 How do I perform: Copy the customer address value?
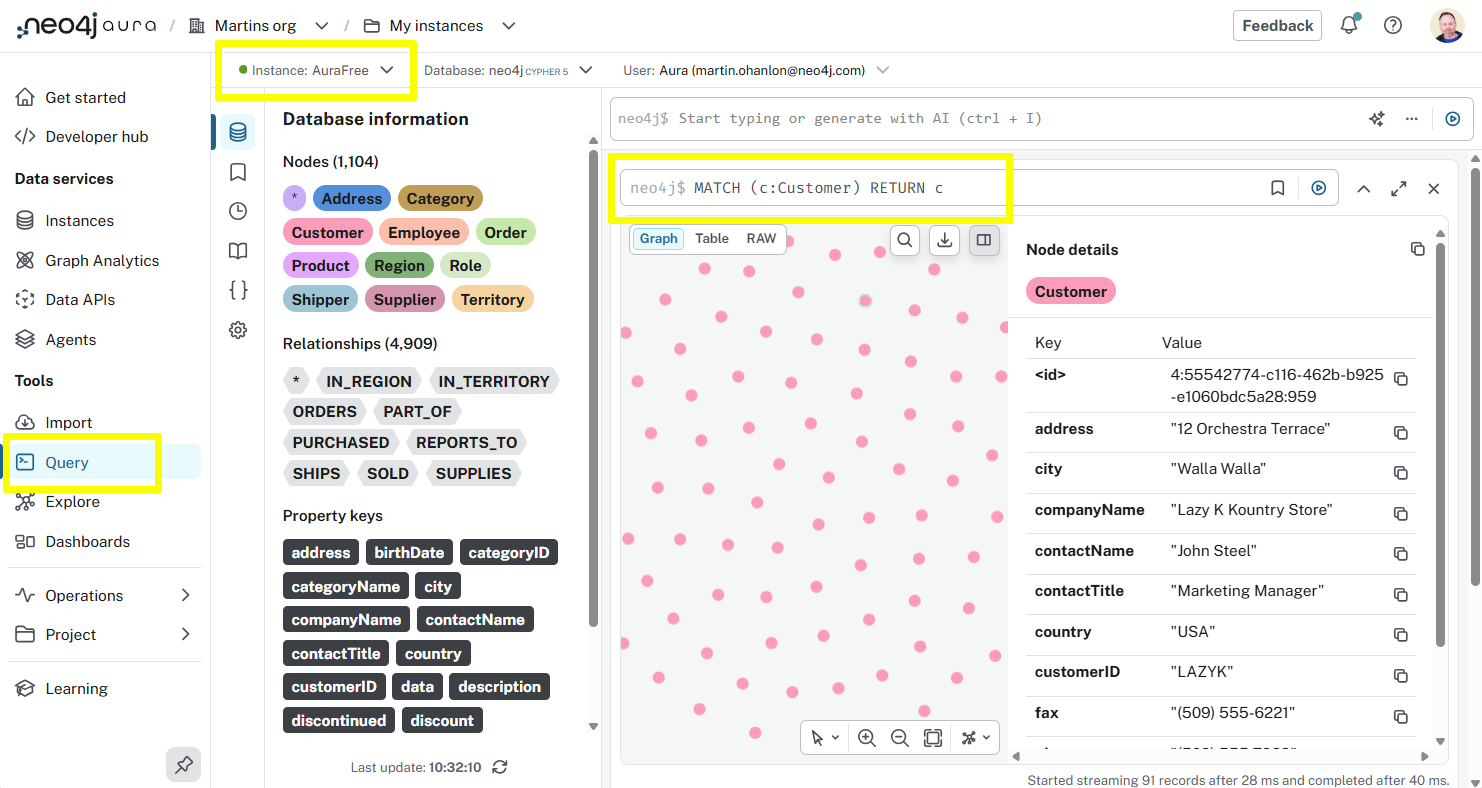click(1401, 432)
